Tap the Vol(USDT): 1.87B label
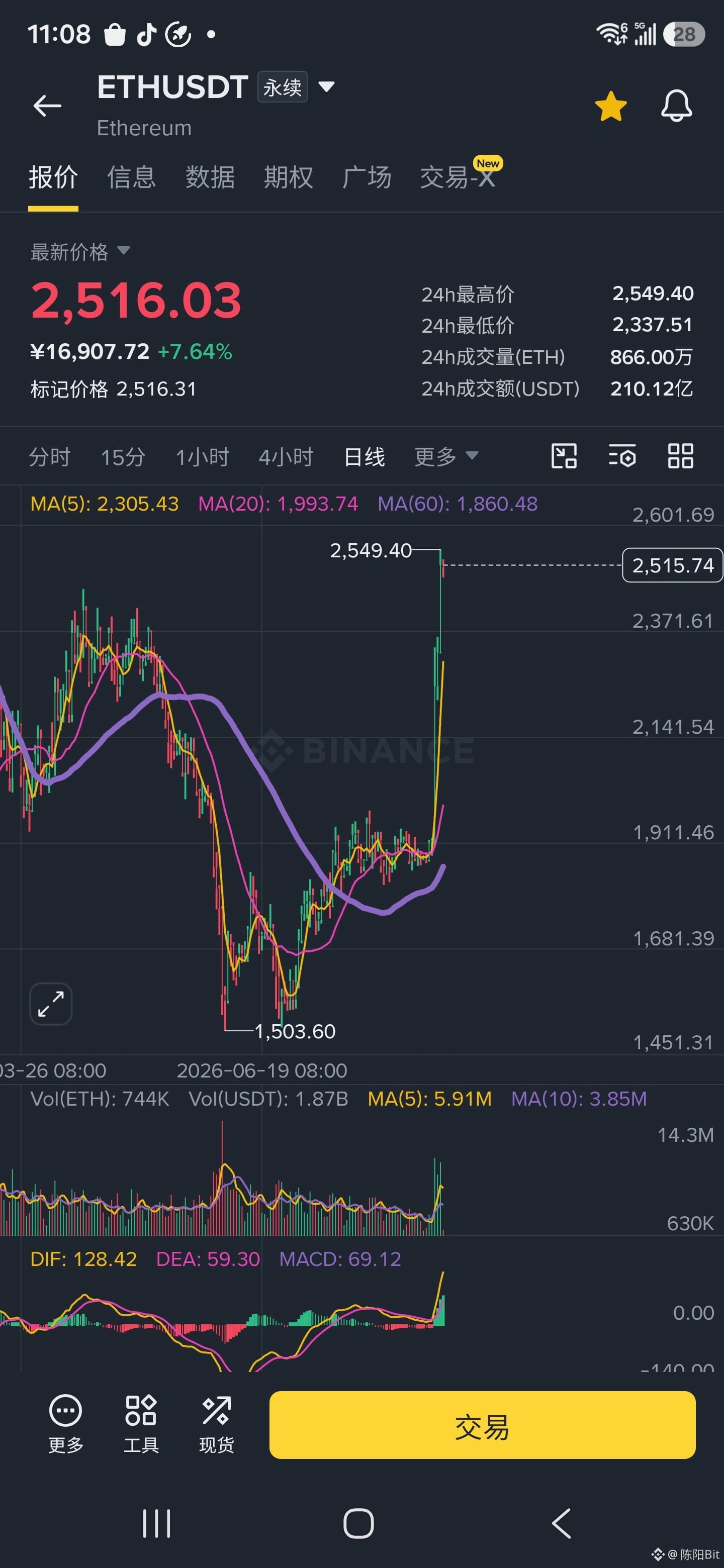The height and width of the screenshot is (1568, 724). [268, 1099]
